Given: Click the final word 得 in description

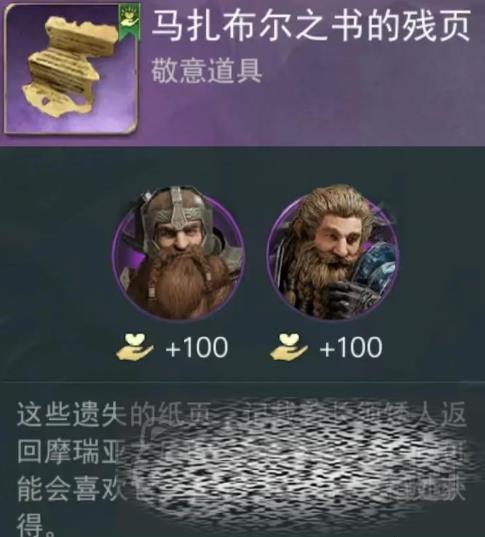Looking at the screenshot, I should (x=30, y=524).
